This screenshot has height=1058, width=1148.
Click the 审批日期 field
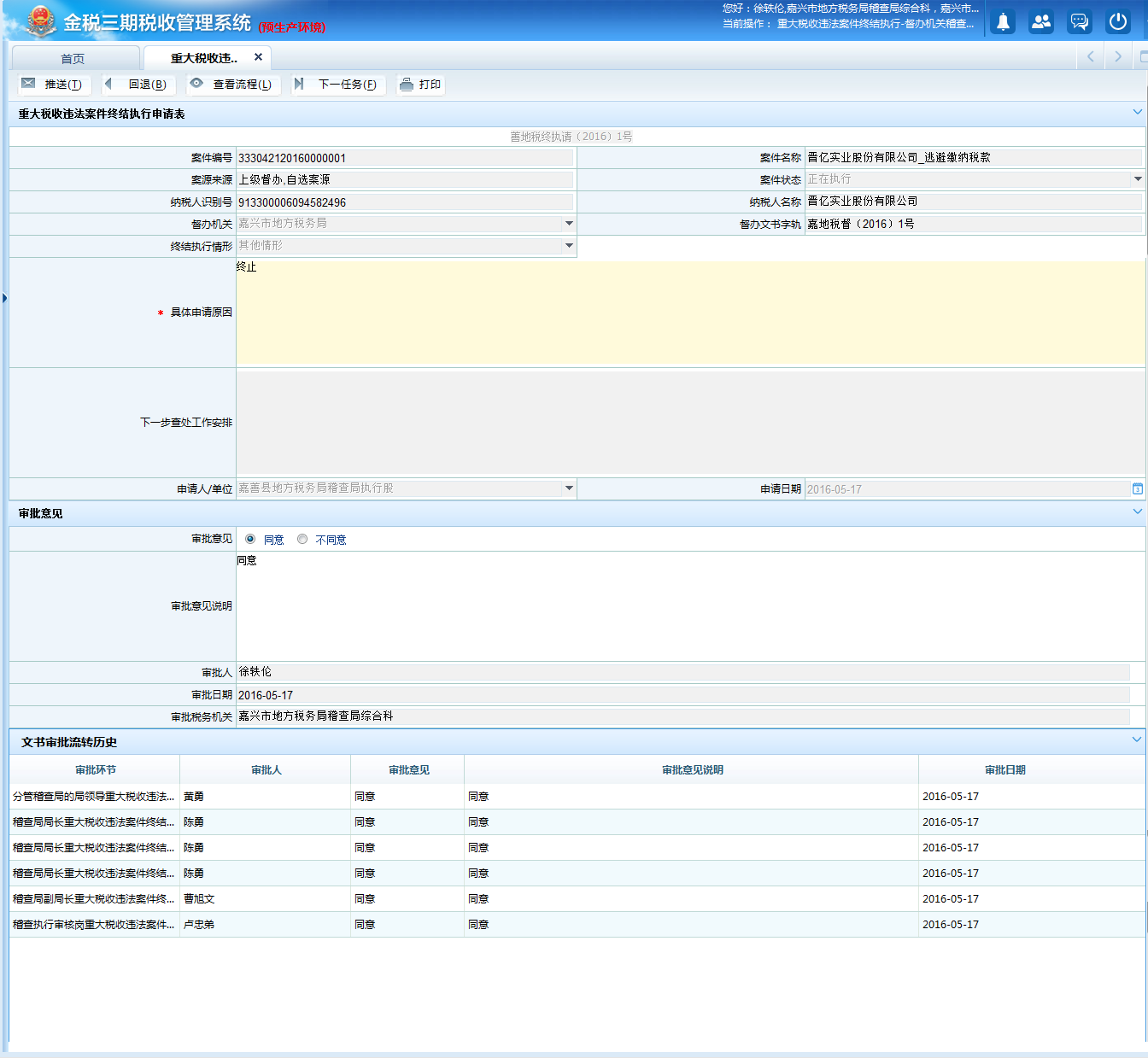[682, 695]
